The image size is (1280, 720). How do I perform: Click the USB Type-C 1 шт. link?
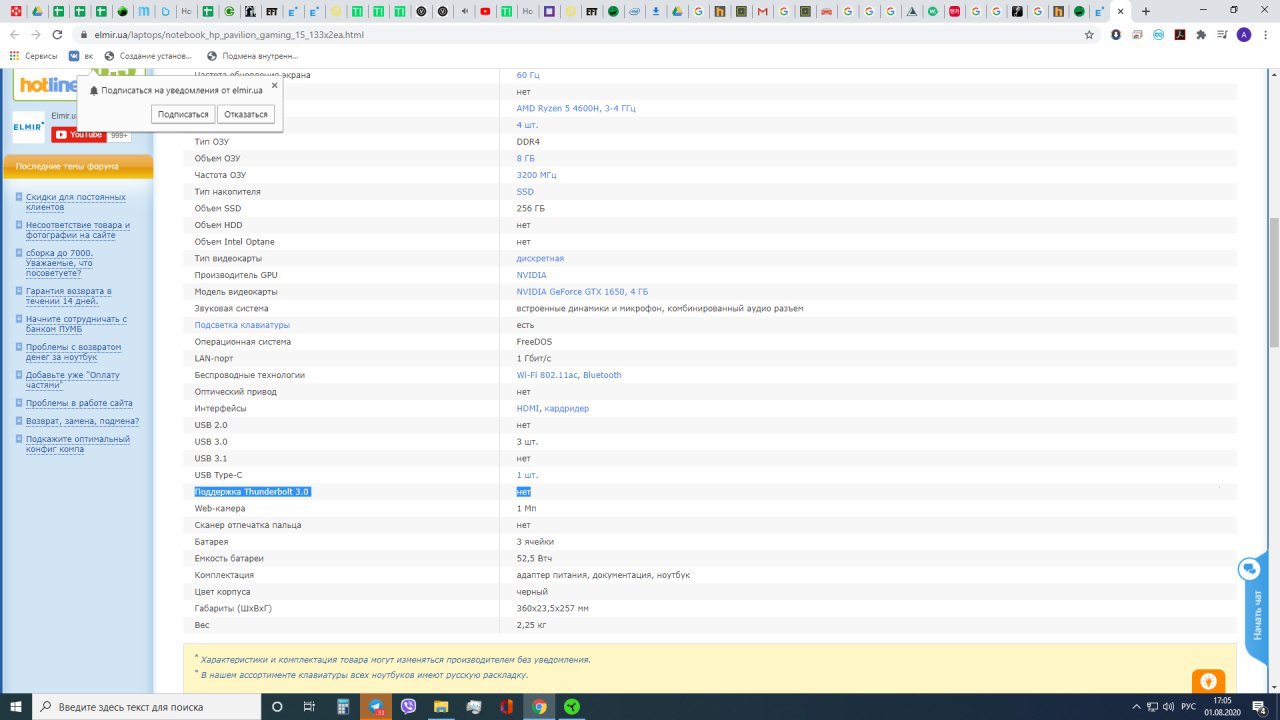(x=527, y=475)
